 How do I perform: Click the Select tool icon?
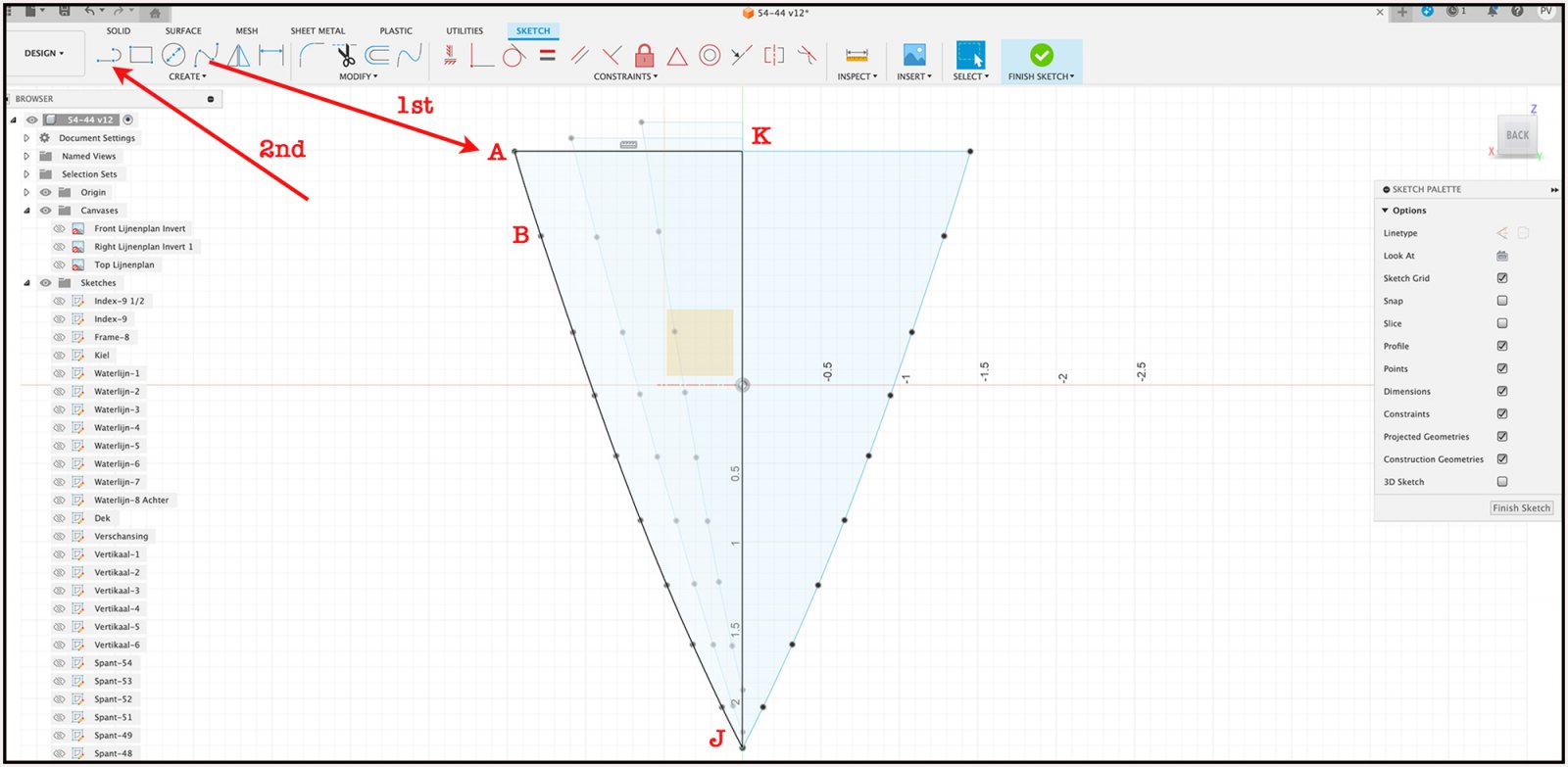coord(970,55)
